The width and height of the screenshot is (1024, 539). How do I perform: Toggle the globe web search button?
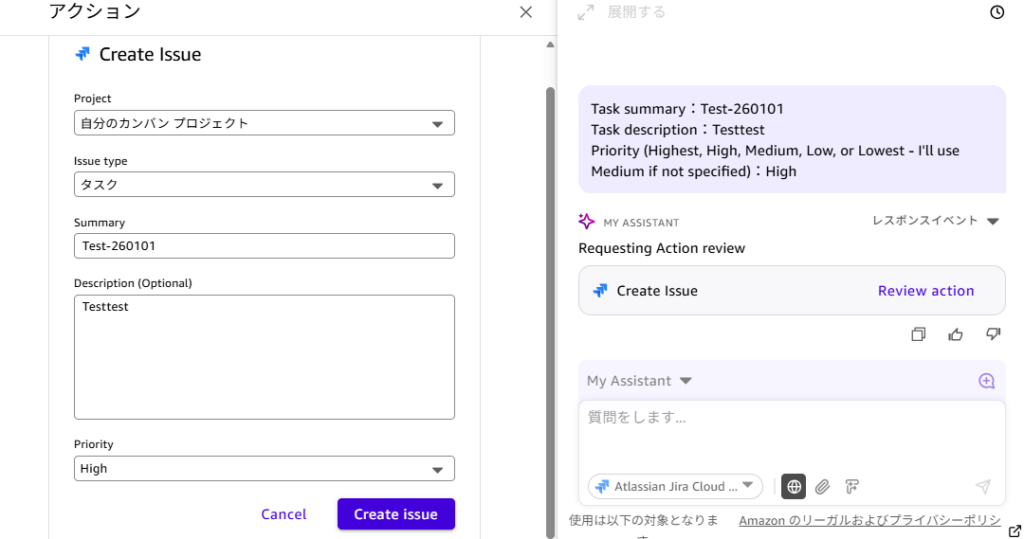click(x=793, y=487)
